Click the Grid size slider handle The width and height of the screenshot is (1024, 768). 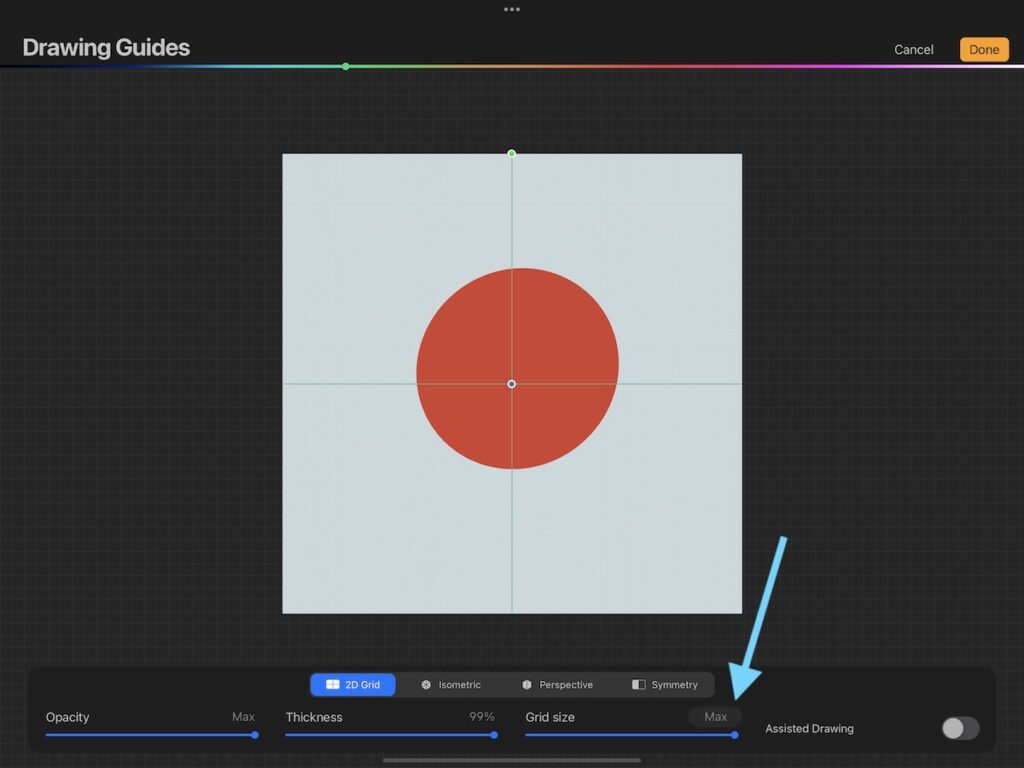735,735
